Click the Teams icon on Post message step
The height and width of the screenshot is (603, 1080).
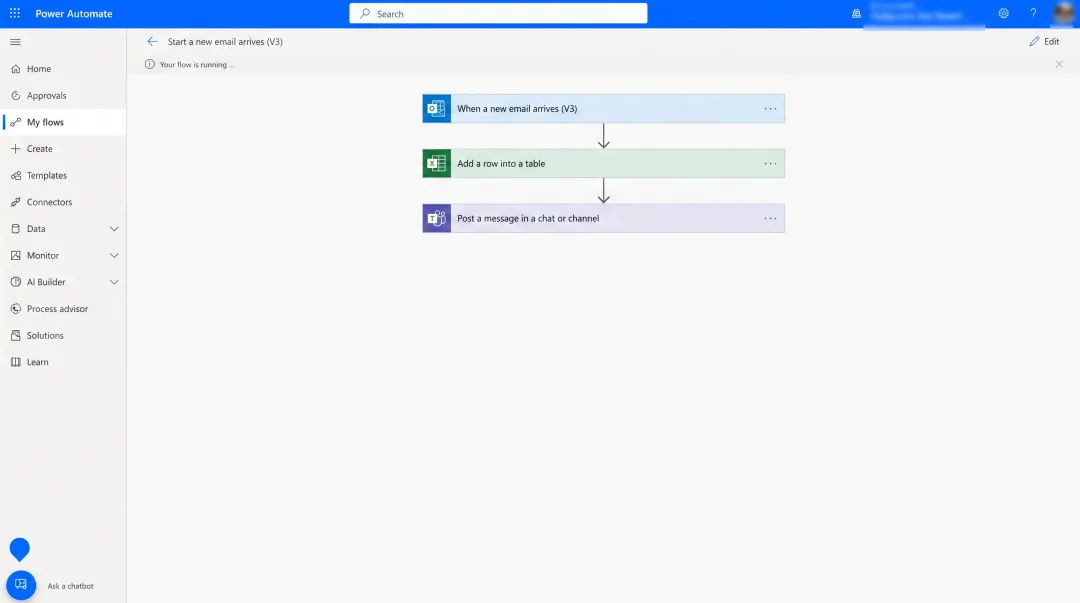tap(437, 218)
